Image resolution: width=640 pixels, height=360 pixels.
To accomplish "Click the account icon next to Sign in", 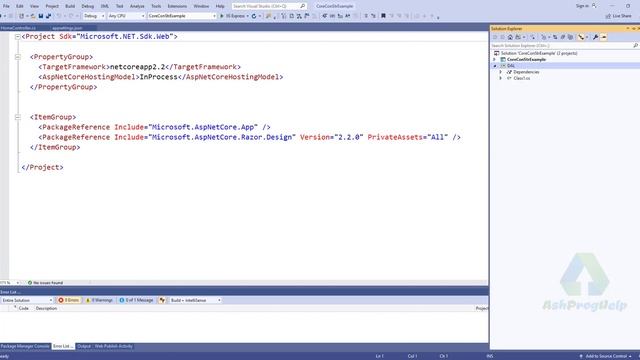I will [594, 6].
